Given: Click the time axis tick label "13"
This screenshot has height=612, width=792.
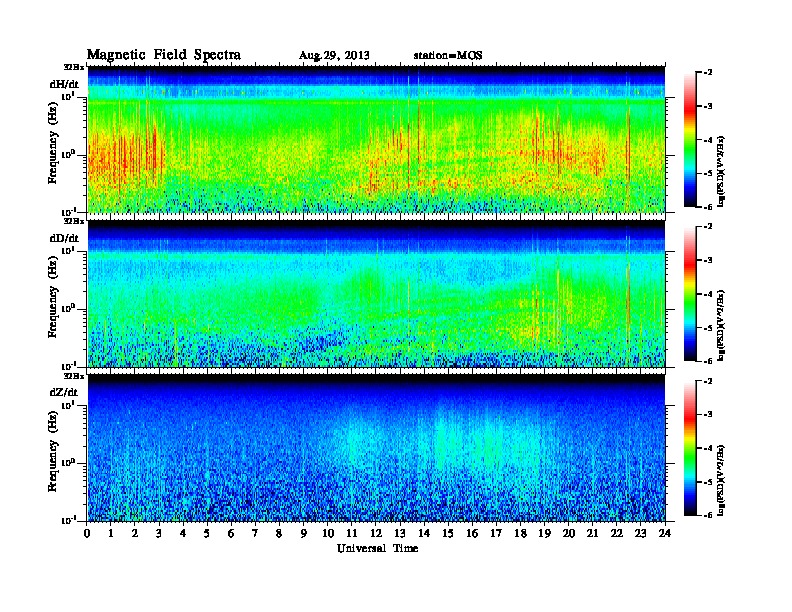Looking at the screenshot, I should point(400,534).
